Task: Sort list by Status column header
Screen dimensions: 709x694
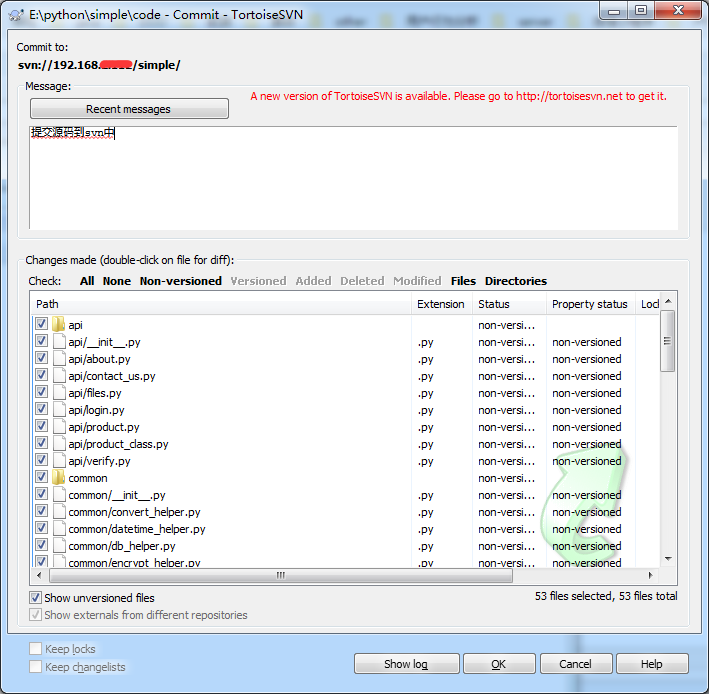Action: point(509,304)
